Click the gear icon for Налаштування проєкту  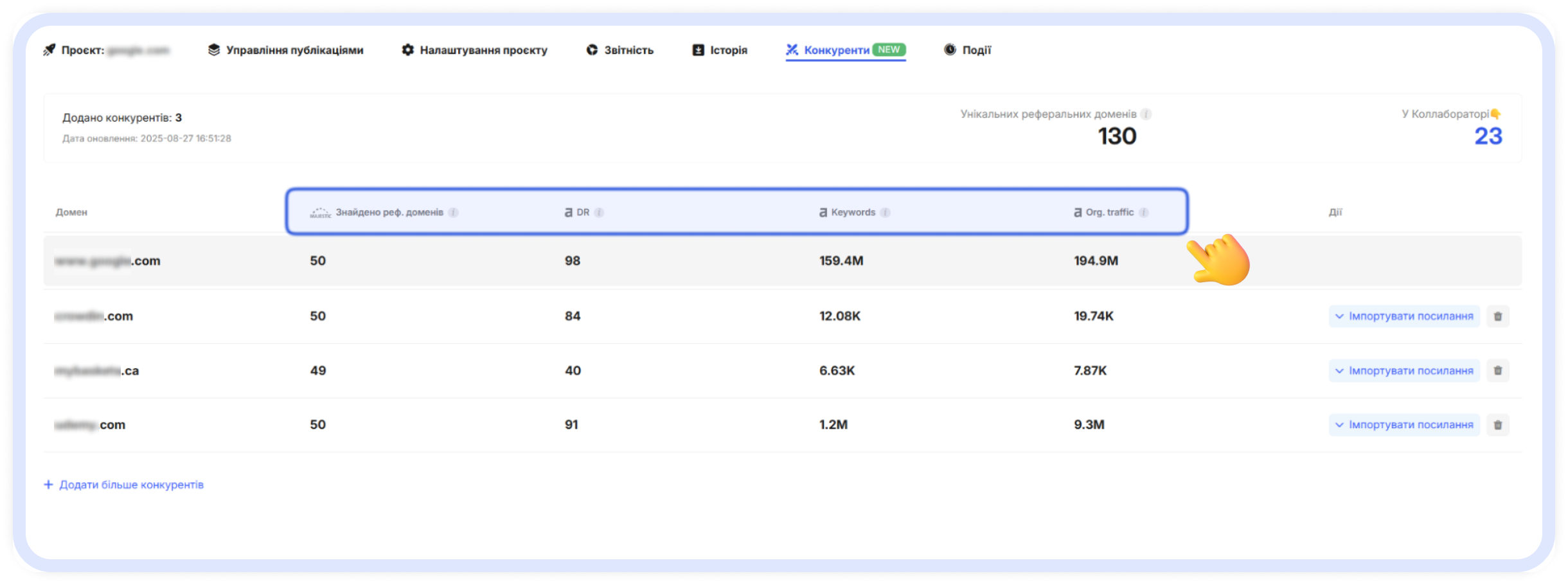point(409,50)
